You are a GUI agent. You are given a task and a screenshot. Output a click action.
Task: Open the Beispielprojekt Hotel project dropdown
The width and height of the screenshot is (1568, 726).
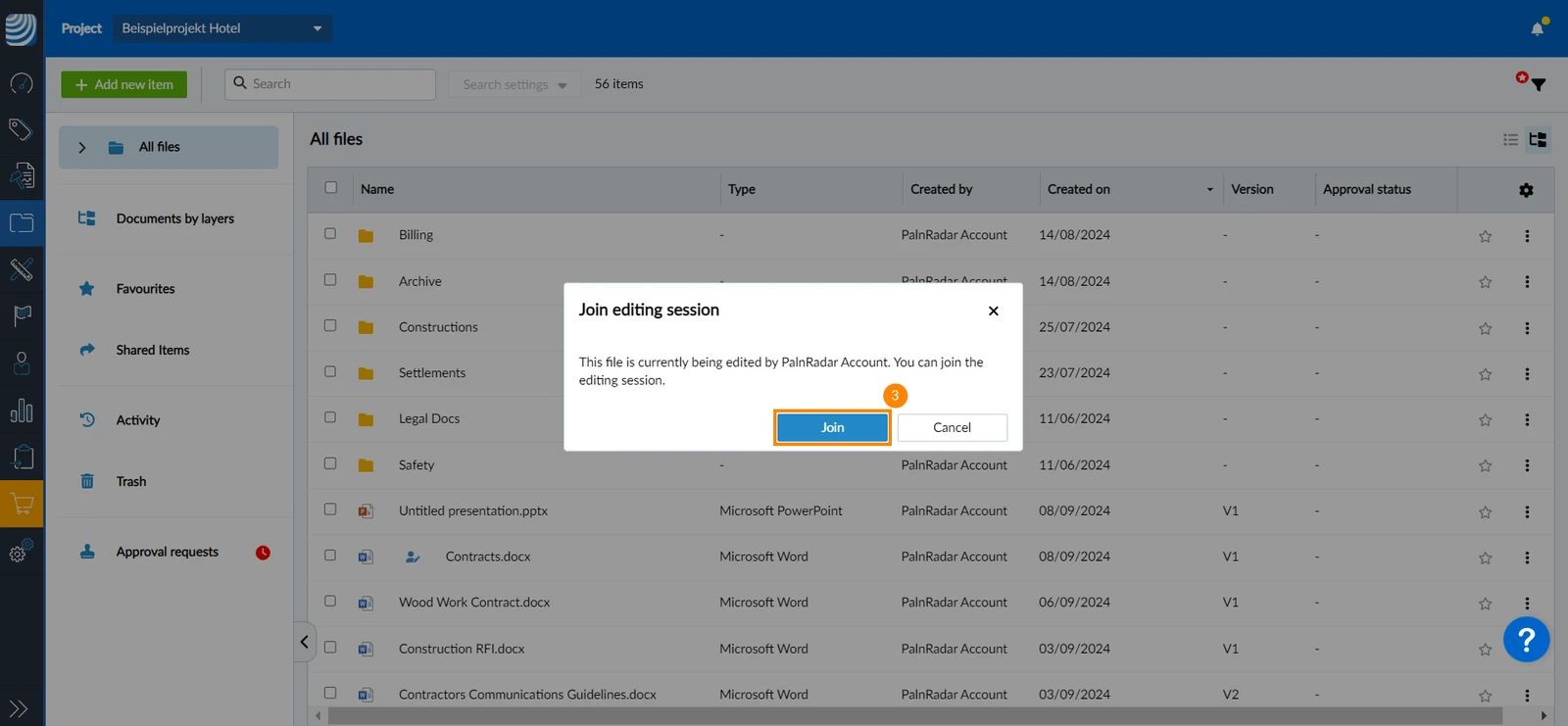click(221, 28)
